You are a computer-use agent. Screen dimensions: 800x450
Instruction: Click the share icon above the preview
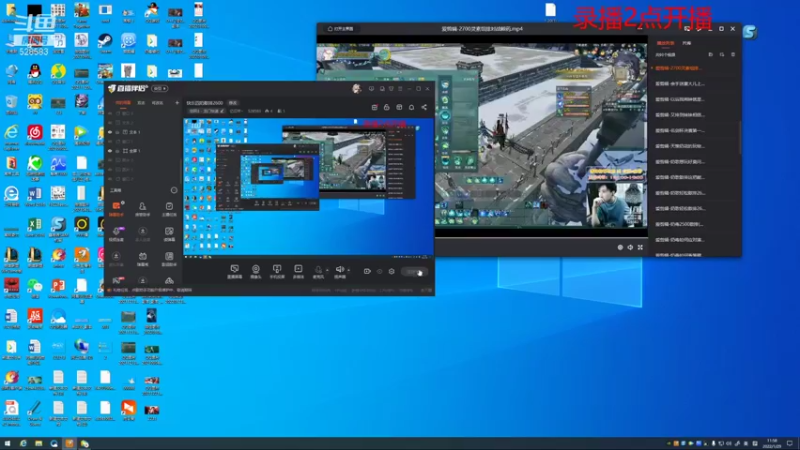pyautogui.click(x=424, y=107)
